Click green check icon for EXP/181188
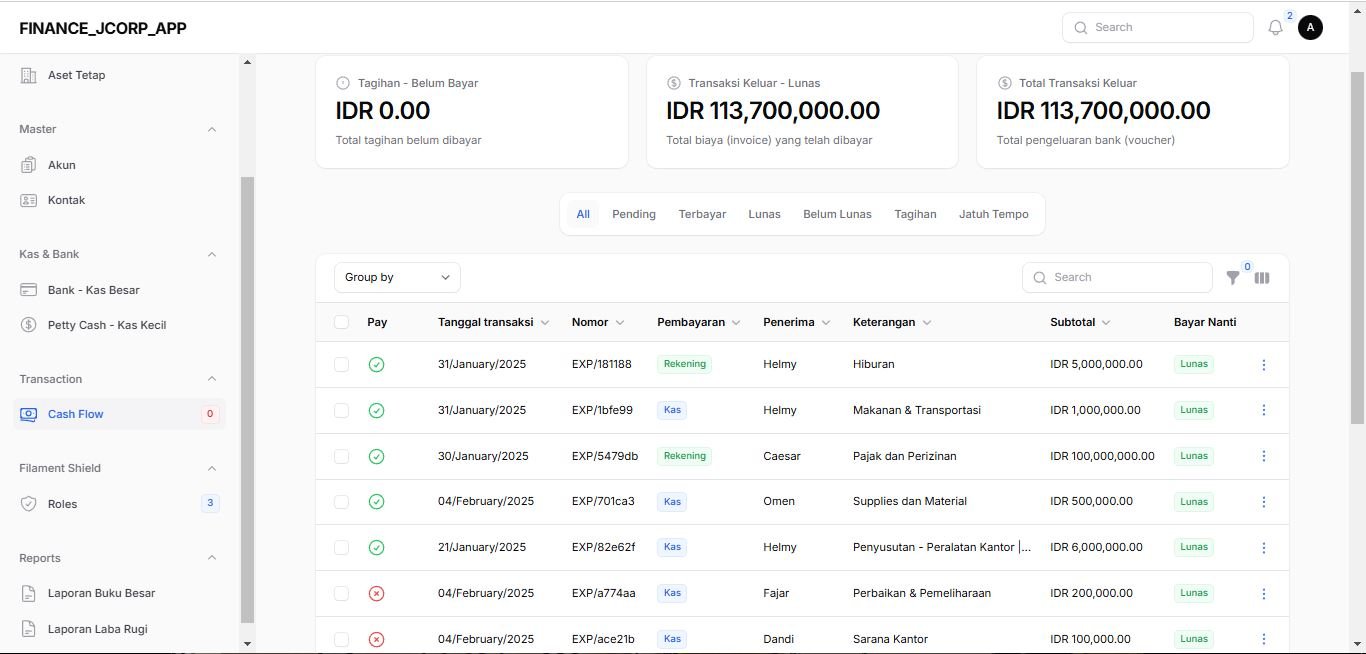The height and width of the screenshot is (654, 1366). pos(376,365)
